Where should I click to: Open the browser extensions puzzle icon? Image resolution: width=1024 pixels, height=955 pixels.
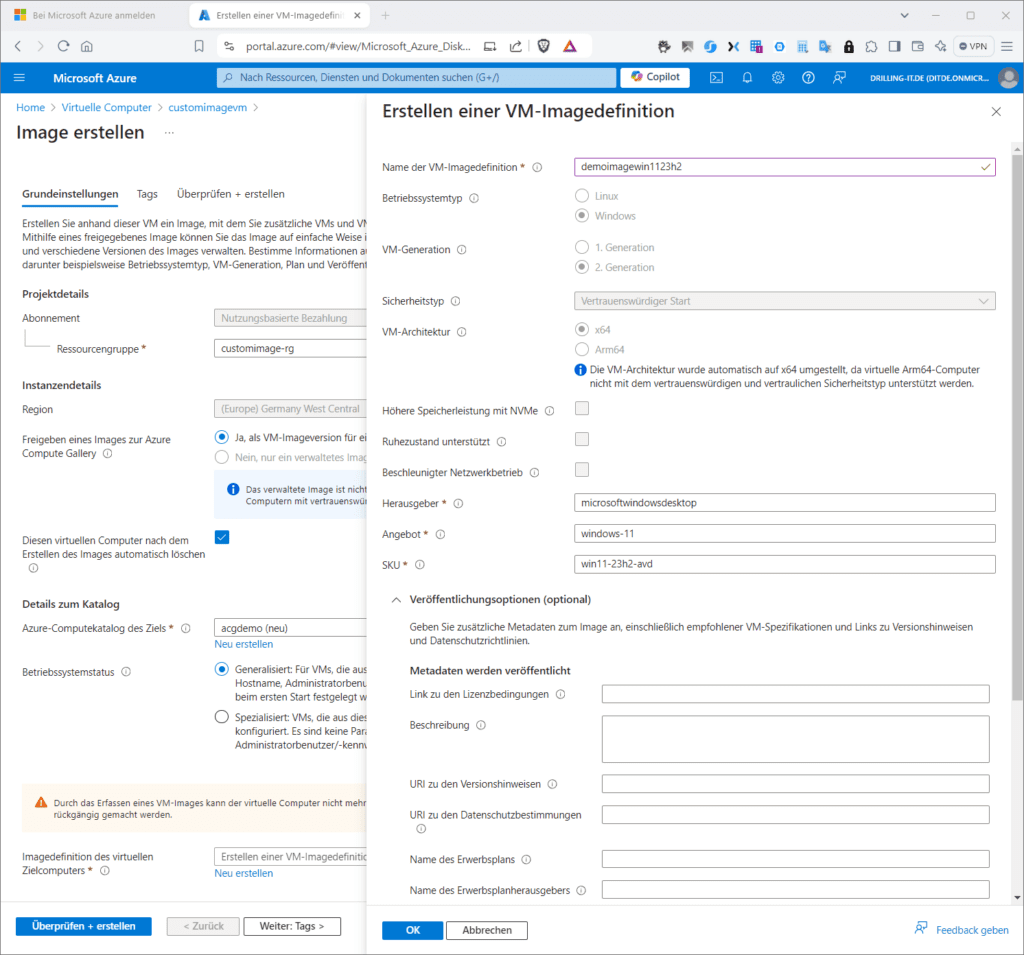(x=871, y=46)
